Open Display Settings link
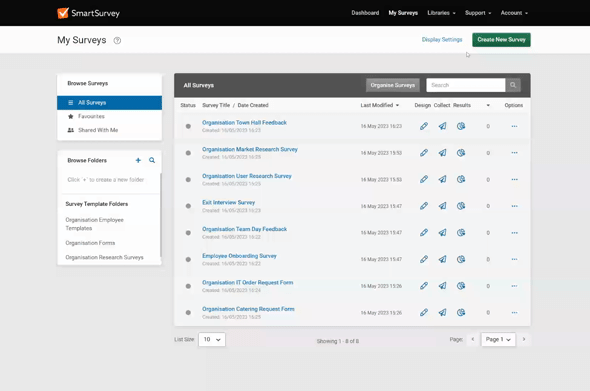The width and height of the screenshot is (590, 391). tap(442, 40)
